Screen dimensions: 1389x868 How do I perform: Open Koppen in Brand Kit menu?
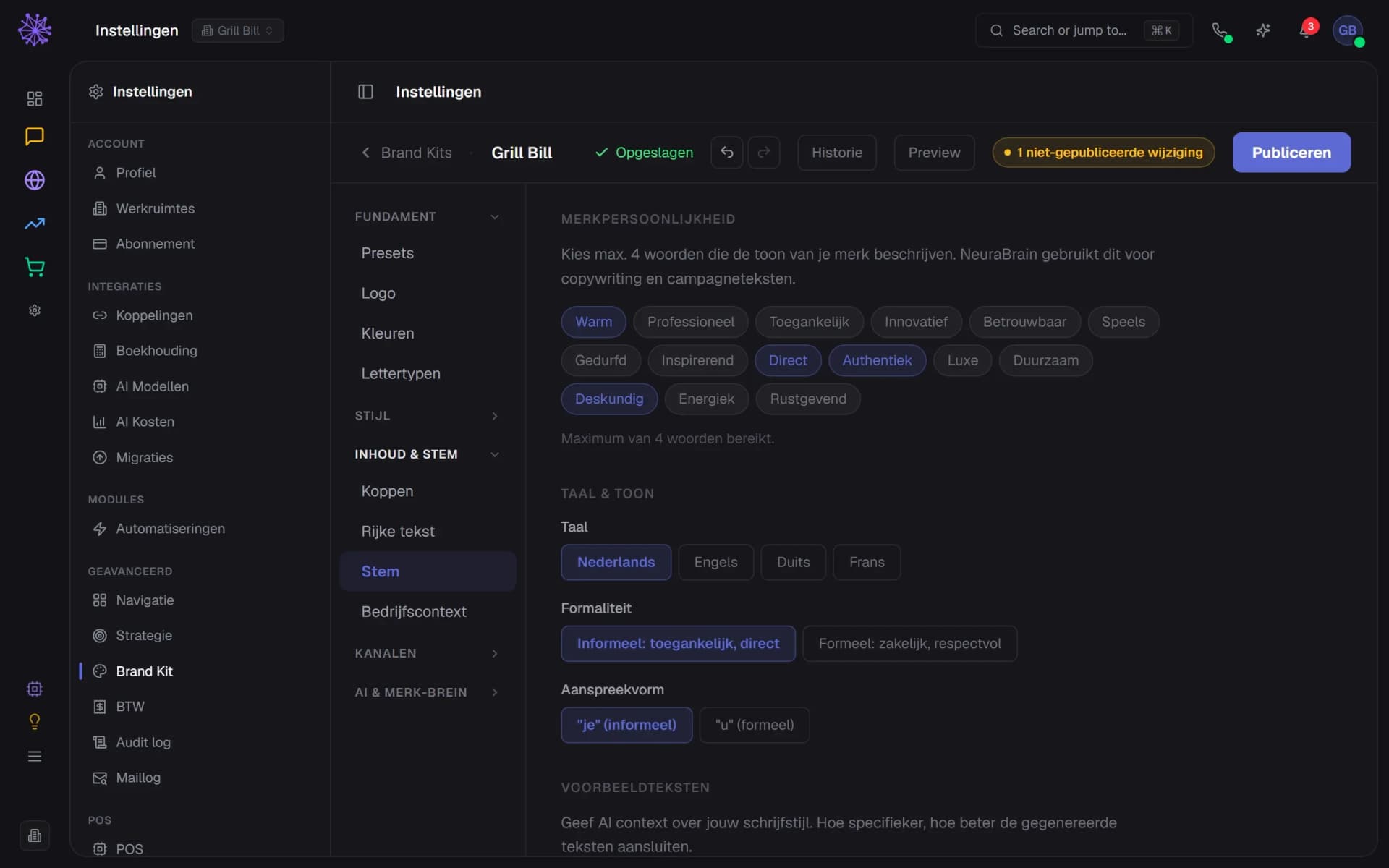coord(428,491)
